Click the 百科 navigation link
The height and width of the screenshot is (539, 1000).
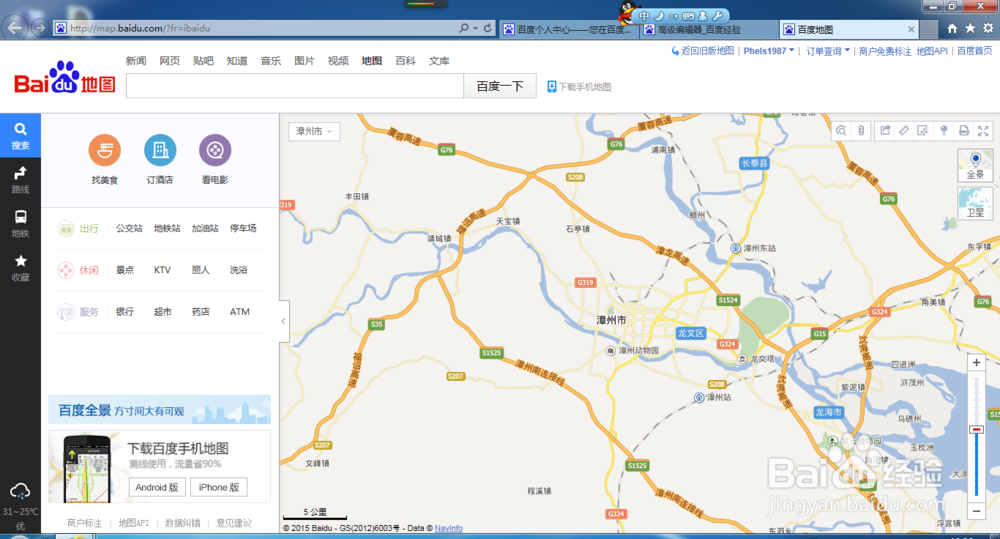406,61
